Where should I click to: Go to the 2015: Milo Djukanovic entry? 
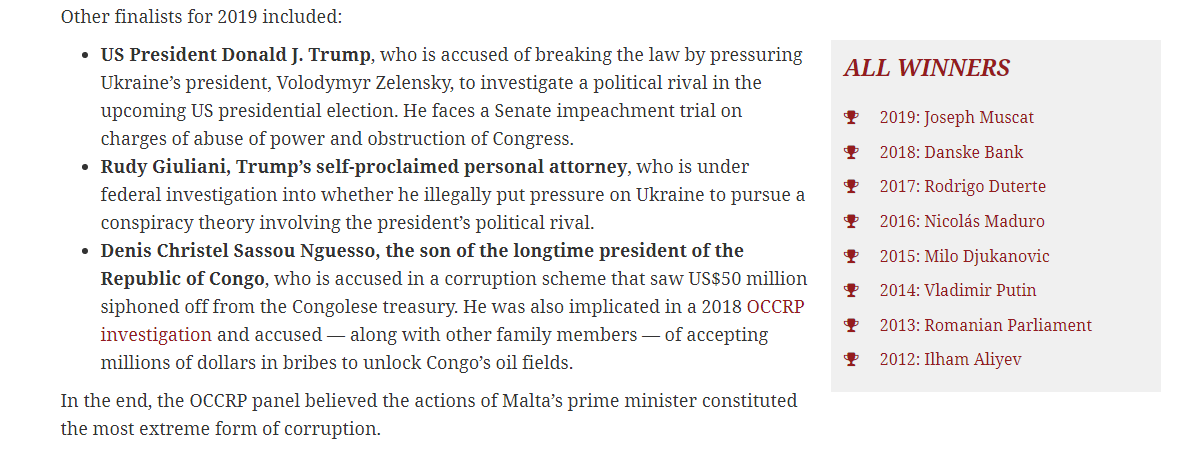click(964, 256)
